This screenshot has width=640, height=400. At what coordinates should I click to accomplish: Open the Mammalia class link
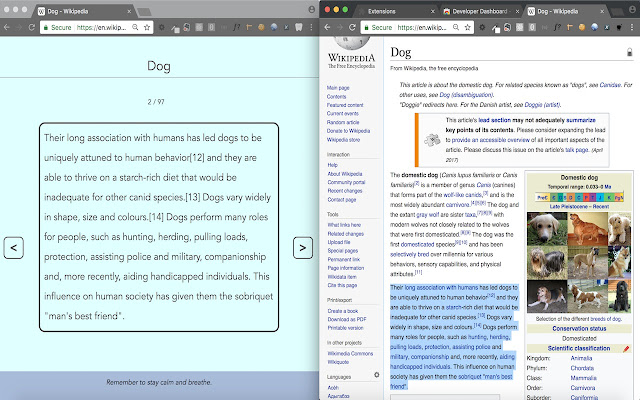(x=583, y=378)
